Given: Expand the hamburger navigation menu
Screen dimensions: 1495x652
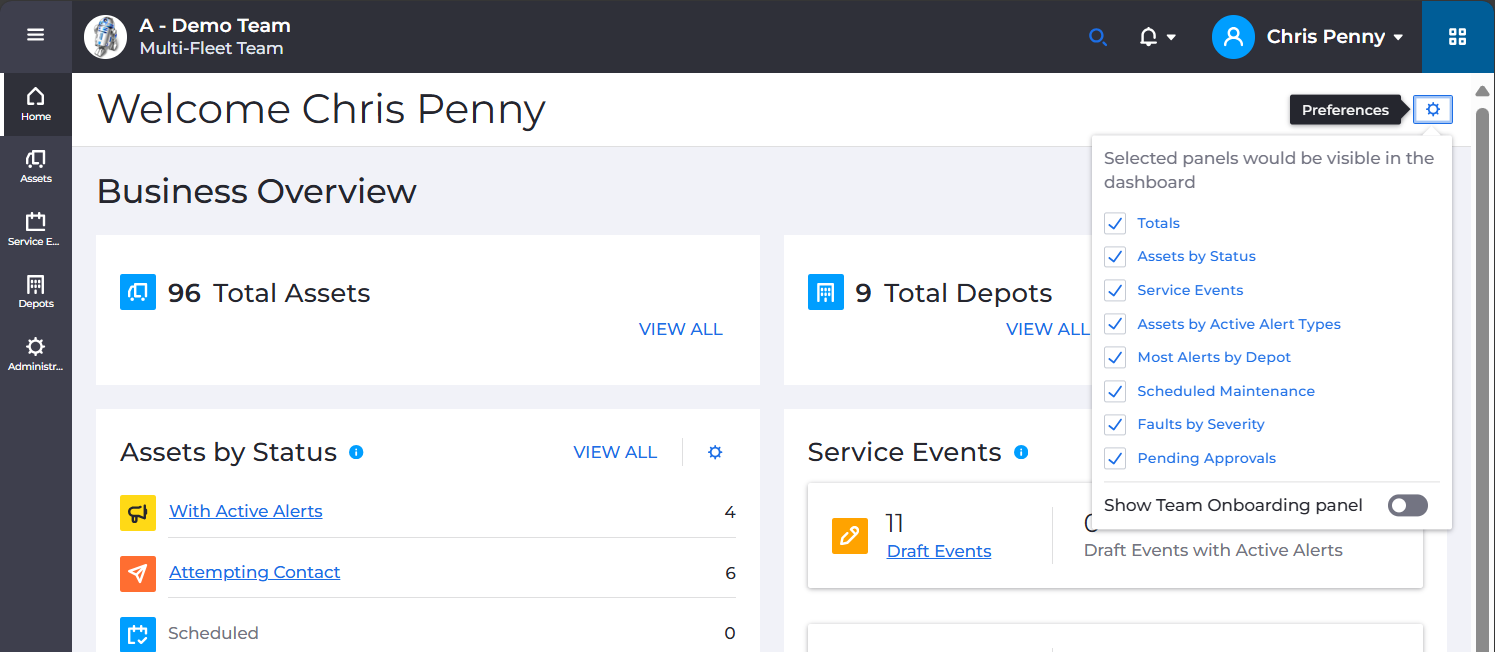Looking at the screenshot, I should tap(36, 35).
